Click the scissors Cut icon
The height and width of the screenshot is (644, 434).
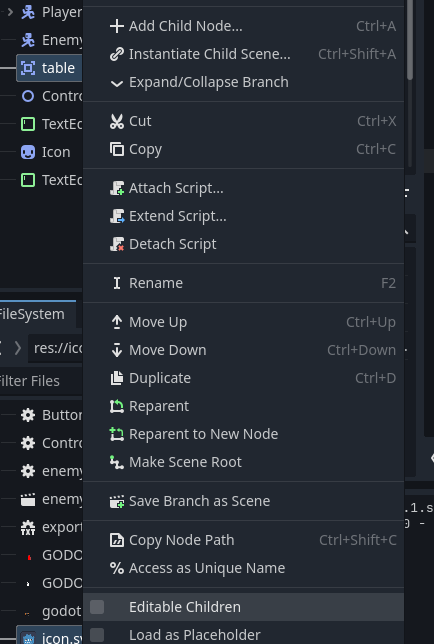(117, 122)
